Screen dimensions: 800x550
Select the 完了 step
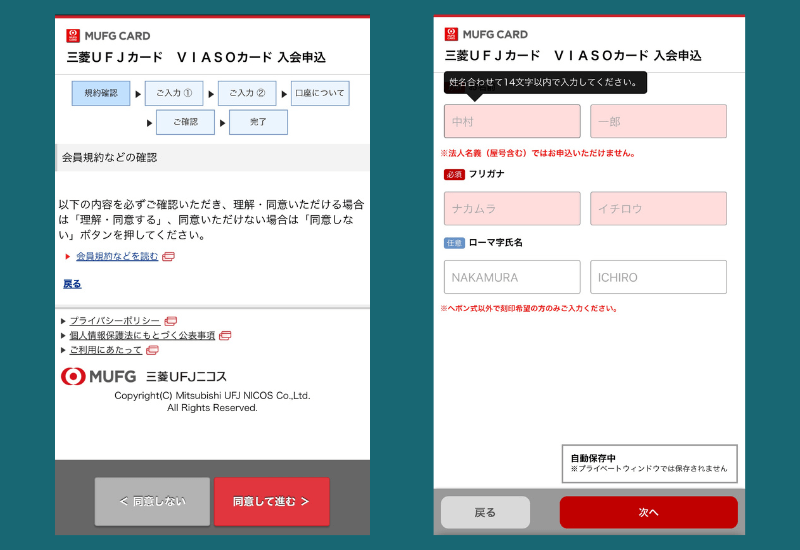[x=258, y=122]
